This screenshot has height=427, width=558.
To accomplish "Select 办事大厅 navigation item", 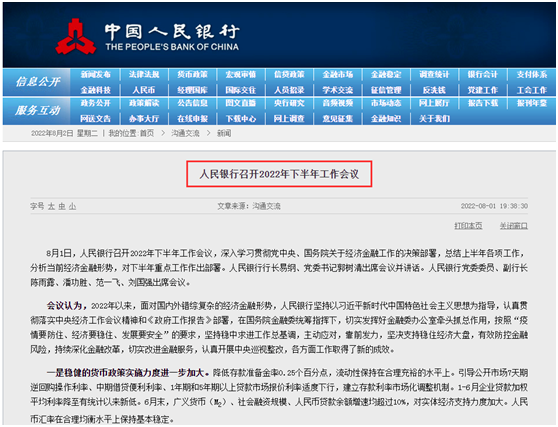I will point(144,118).
